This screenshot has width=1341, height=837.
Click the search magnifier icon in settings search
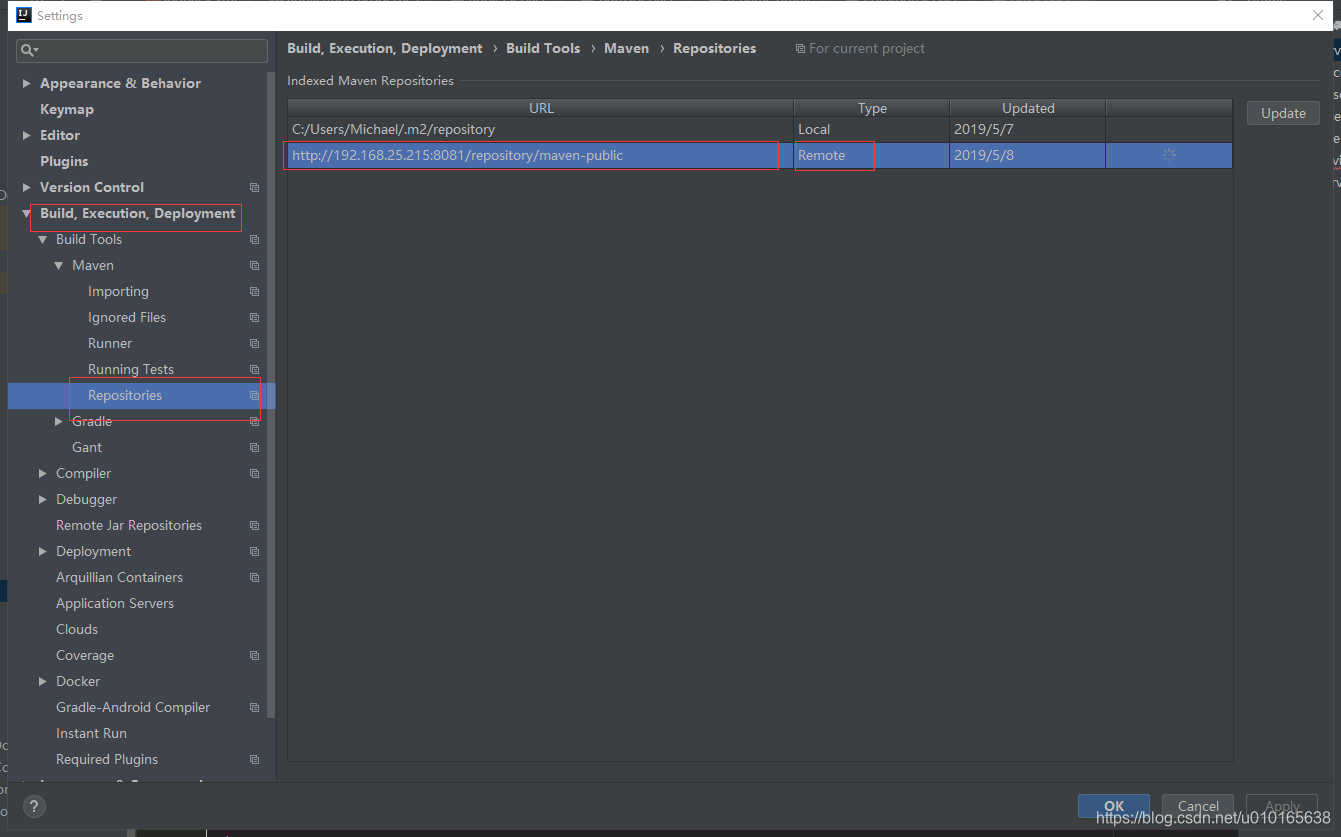29,50
